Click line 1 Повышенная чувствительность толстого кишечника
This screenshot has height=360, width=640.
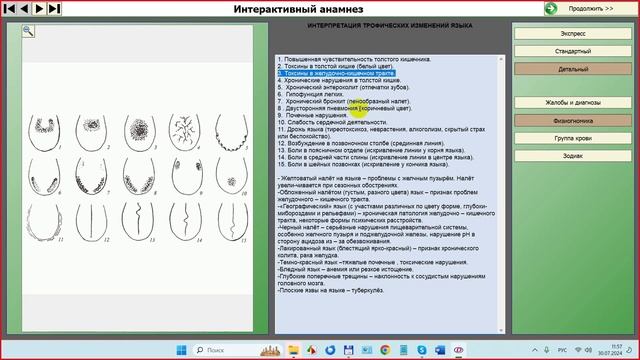pos(354,59)
